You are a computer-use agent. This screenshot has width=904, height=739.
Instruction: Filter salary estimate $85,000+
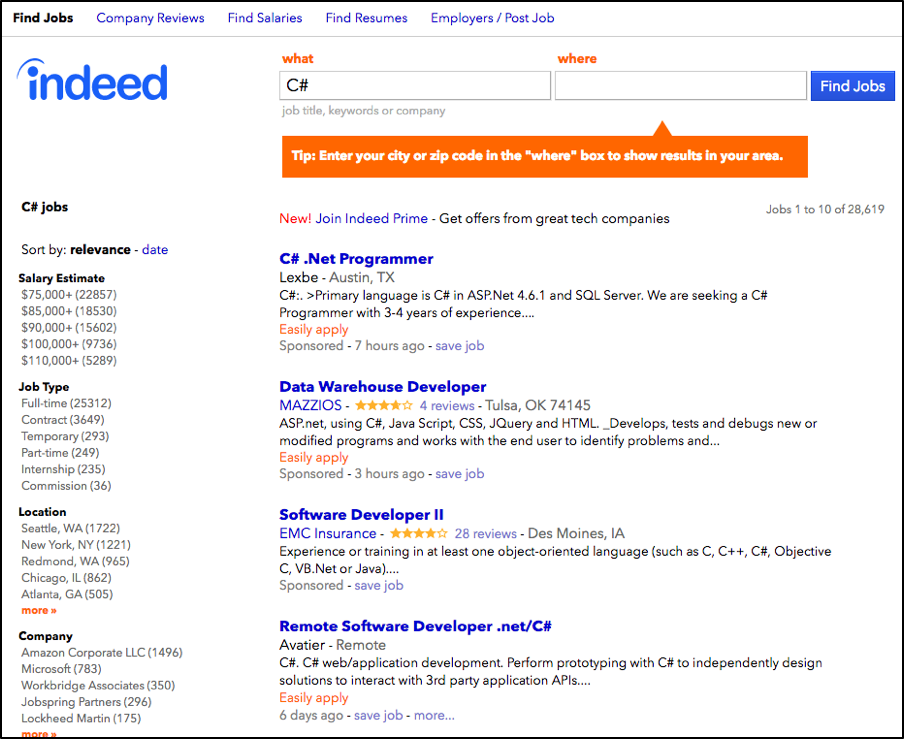(69, 311)
